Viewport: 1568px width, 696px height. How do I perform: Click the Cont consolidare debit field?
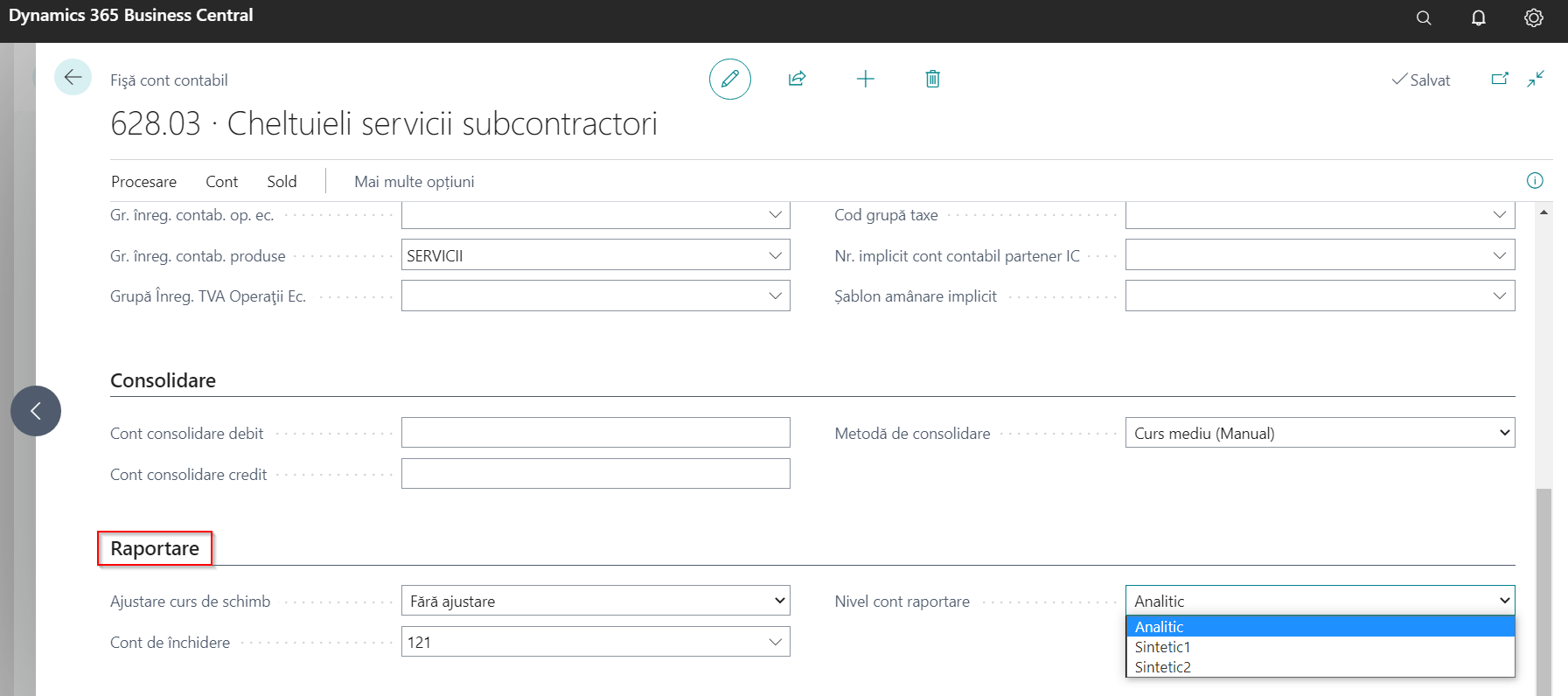point(596,433)
